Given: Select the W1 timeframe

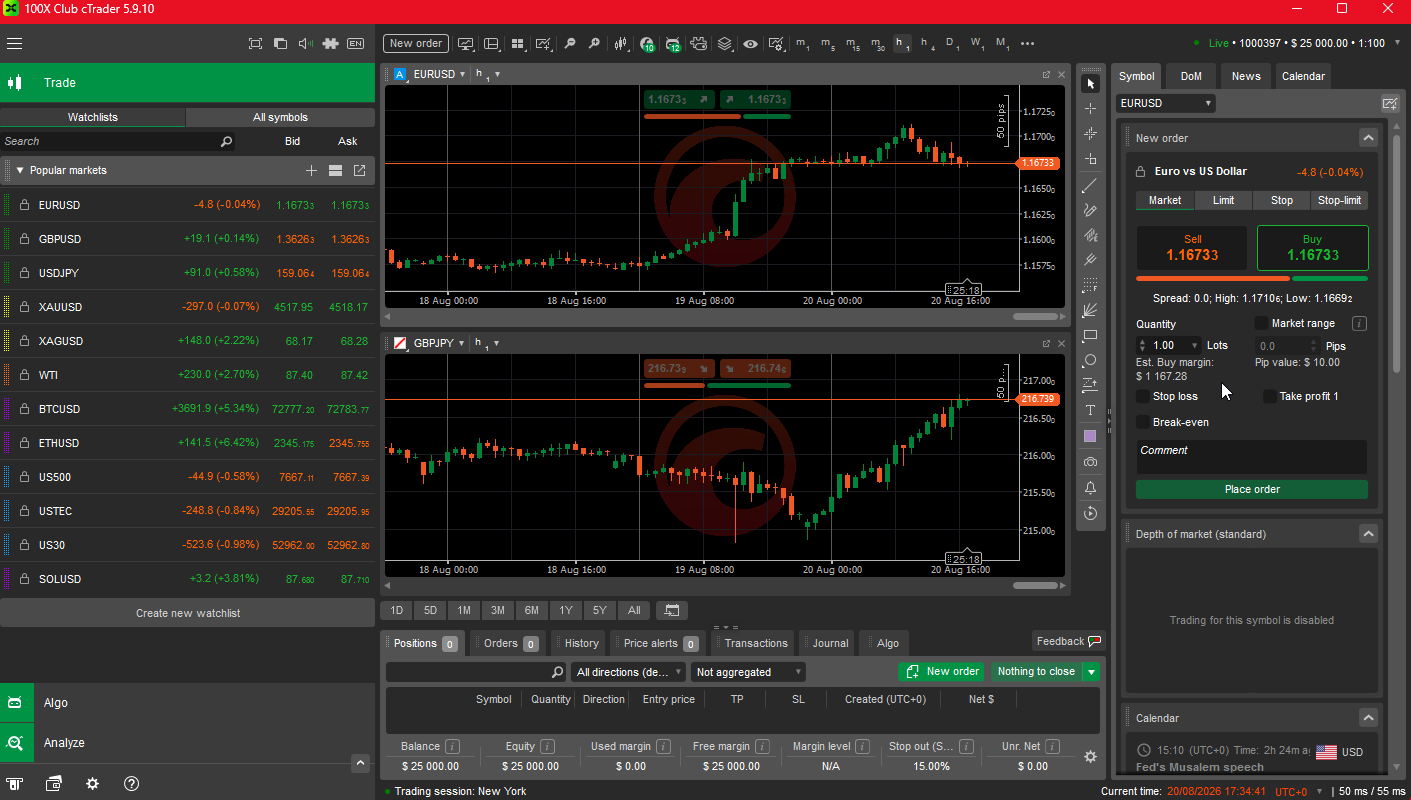Looking at the screenshot, I should coord(977,44).
